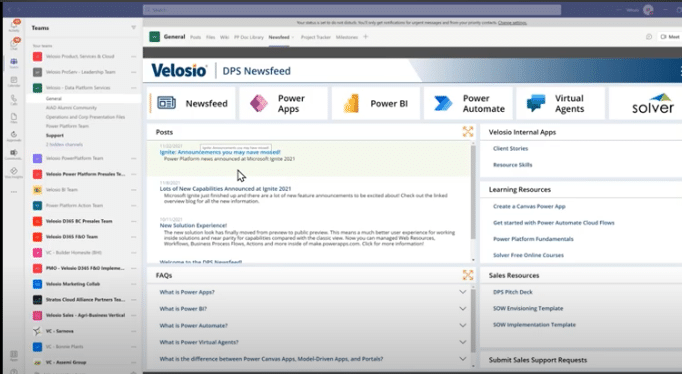
Task: Click the Newsfeed tile icon
Action: pos(166,103)
